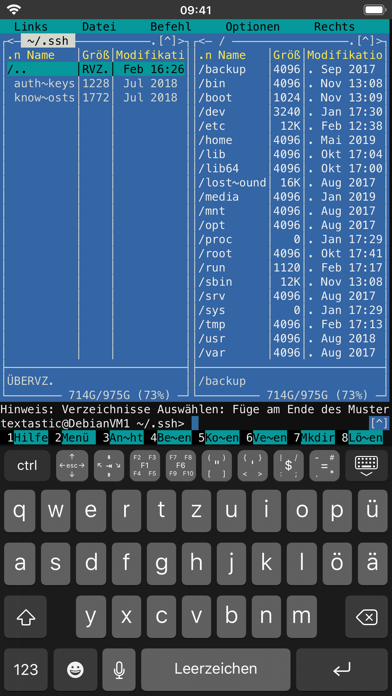Sort left panel by Name column header
The image size is (392, 696).
coord(40,55)
